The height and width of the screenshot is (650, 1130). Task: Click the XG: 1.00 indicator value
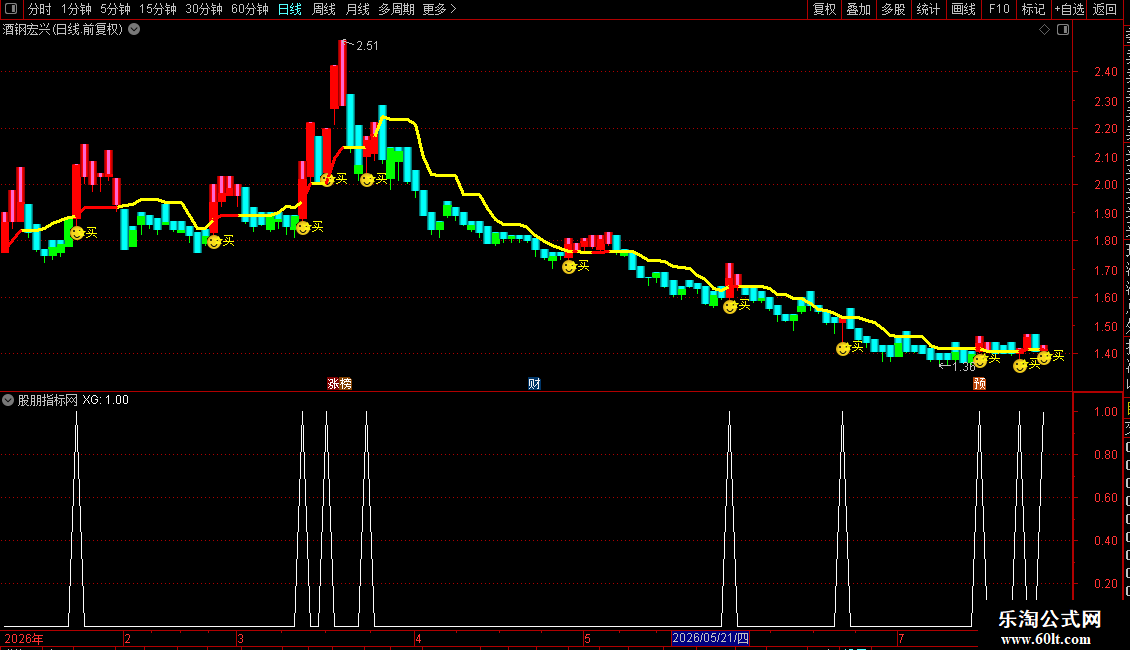pyautogui.click(x=105, y=400)
